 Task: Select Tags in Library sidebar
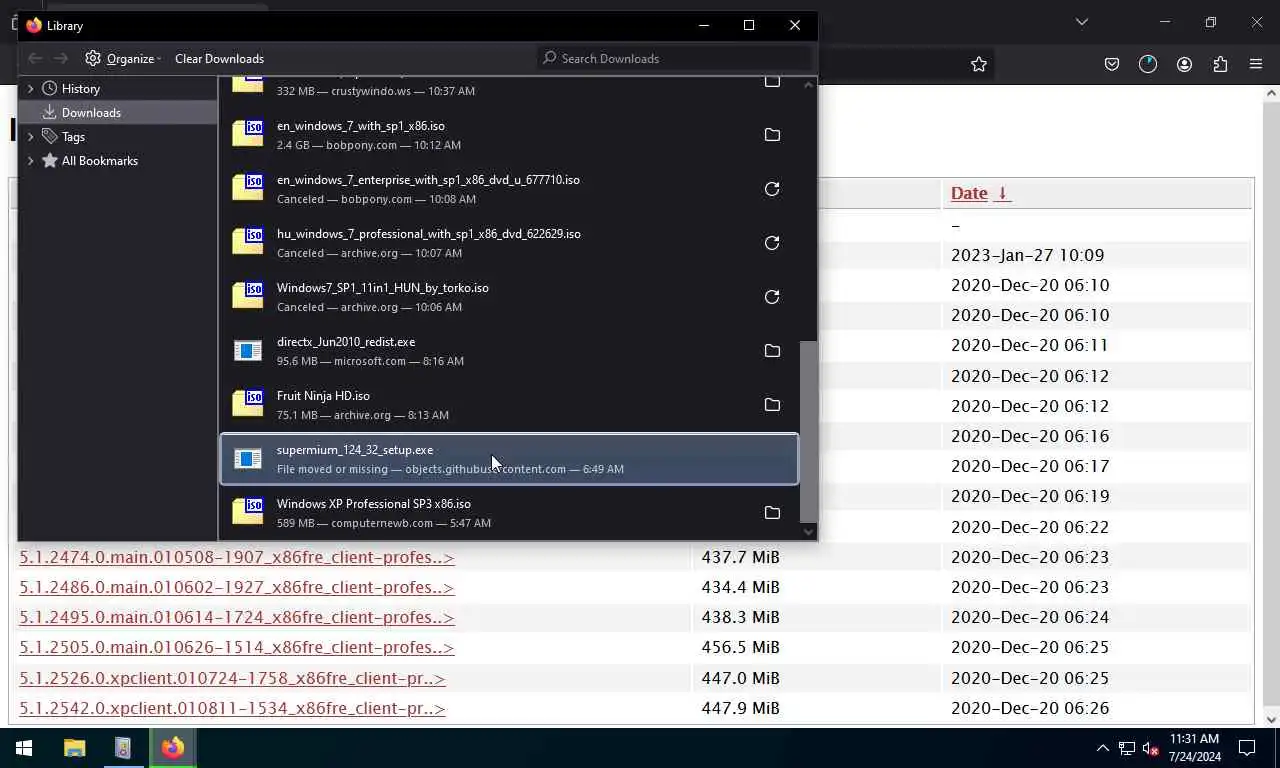73,136
